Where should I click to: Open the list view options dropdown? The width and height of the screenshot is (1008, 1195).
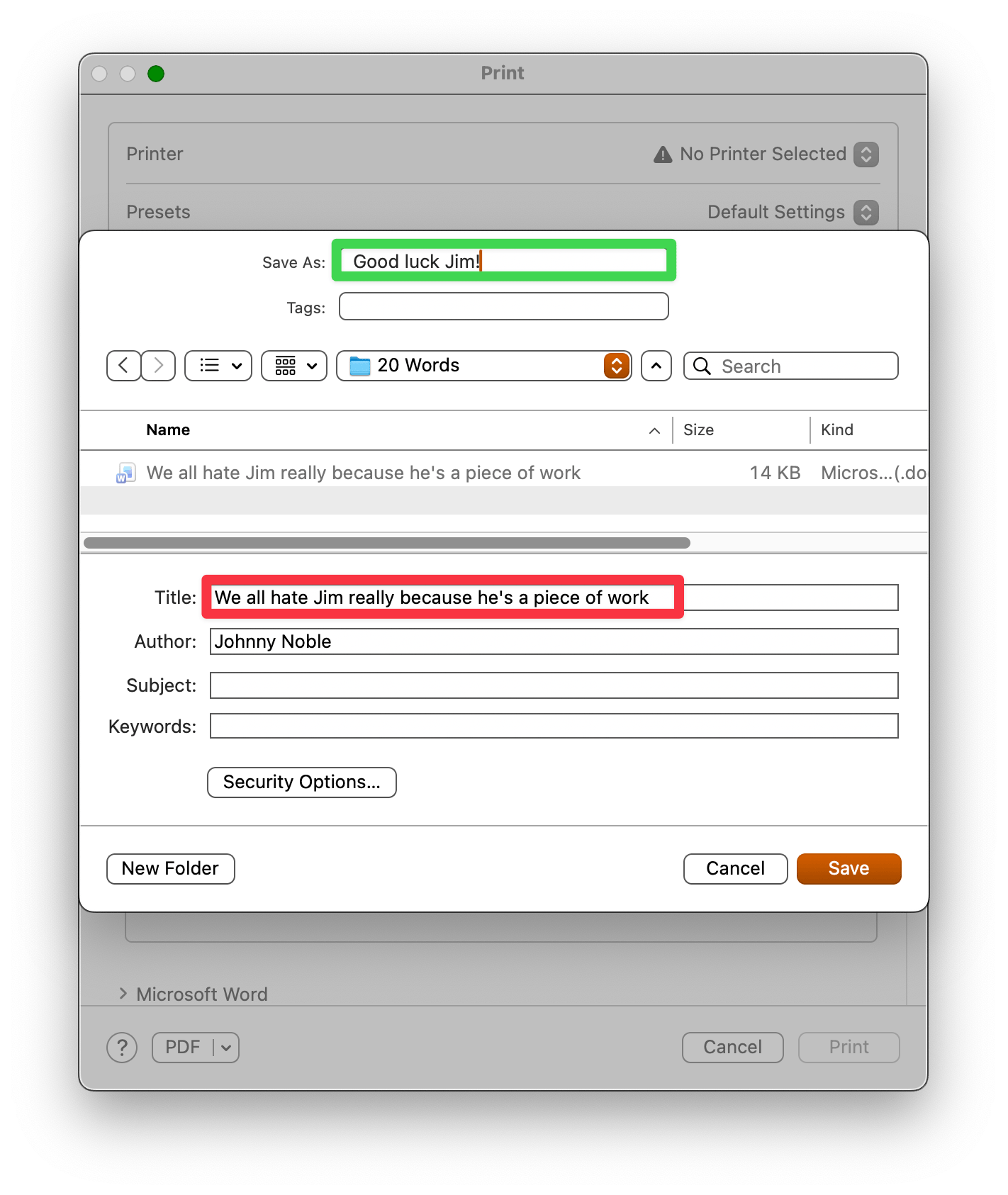218,366
